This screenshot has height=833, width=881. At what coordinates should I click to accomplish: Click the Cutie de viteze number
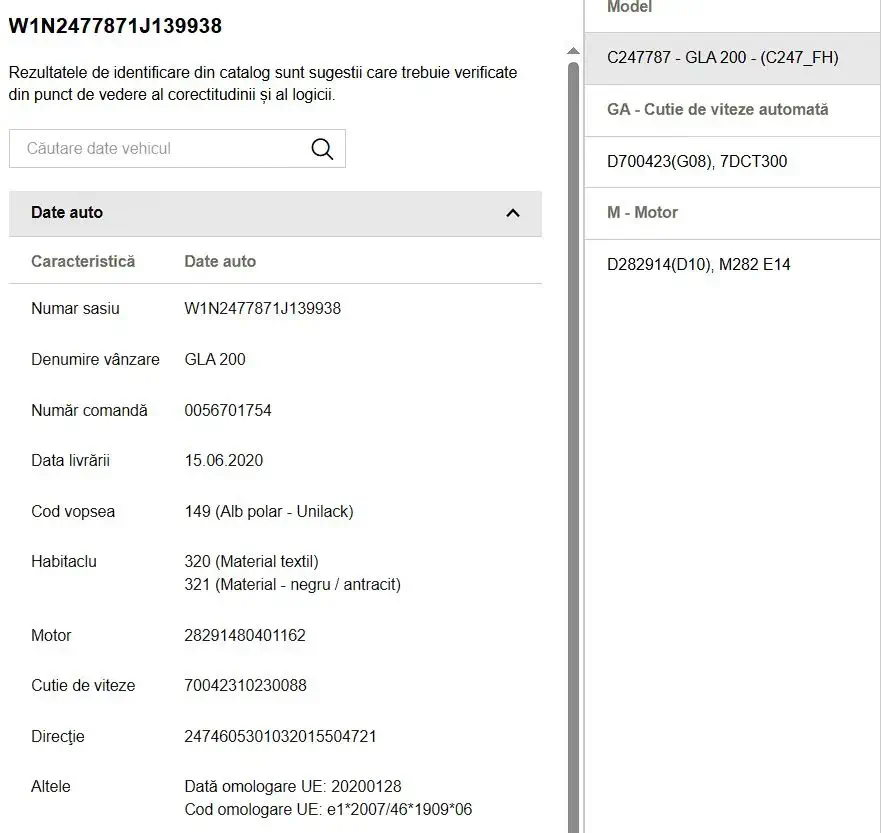(246, 685)
